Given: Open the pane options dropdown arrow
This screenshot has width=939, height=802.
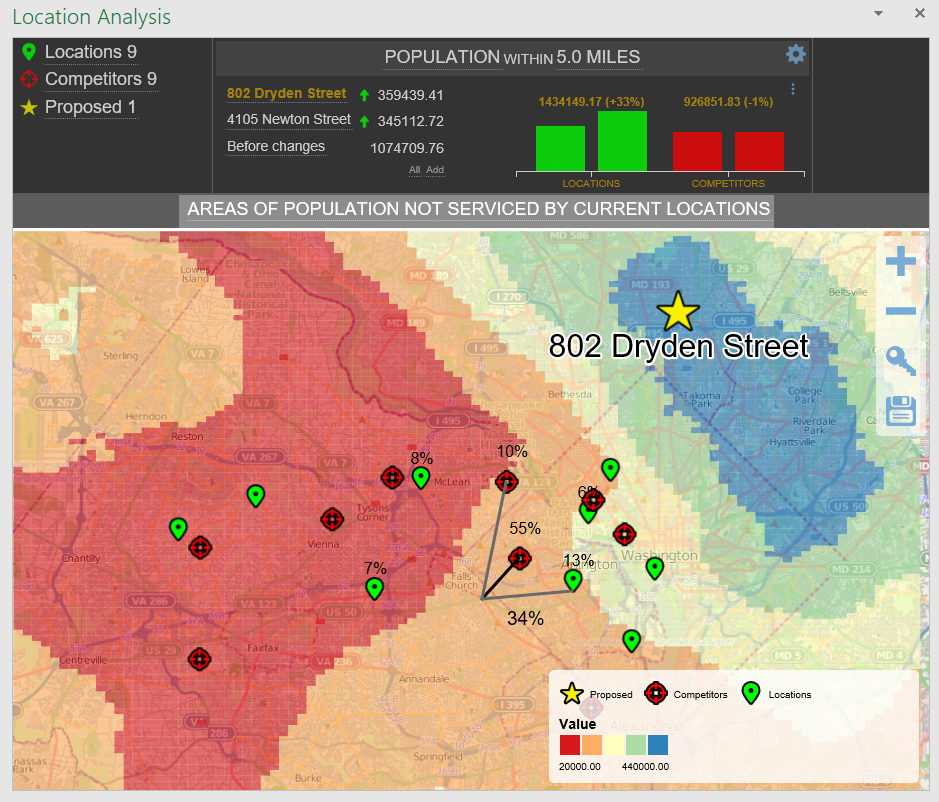Looking at the screenshot, I should tap(878, 13).
